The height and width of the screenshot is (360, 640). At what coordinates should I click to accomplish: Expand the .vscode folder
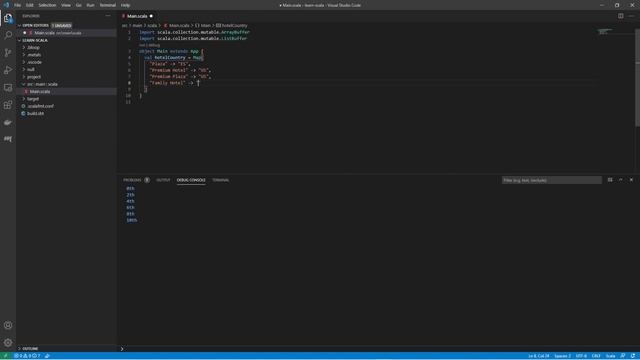pos(34,62)
